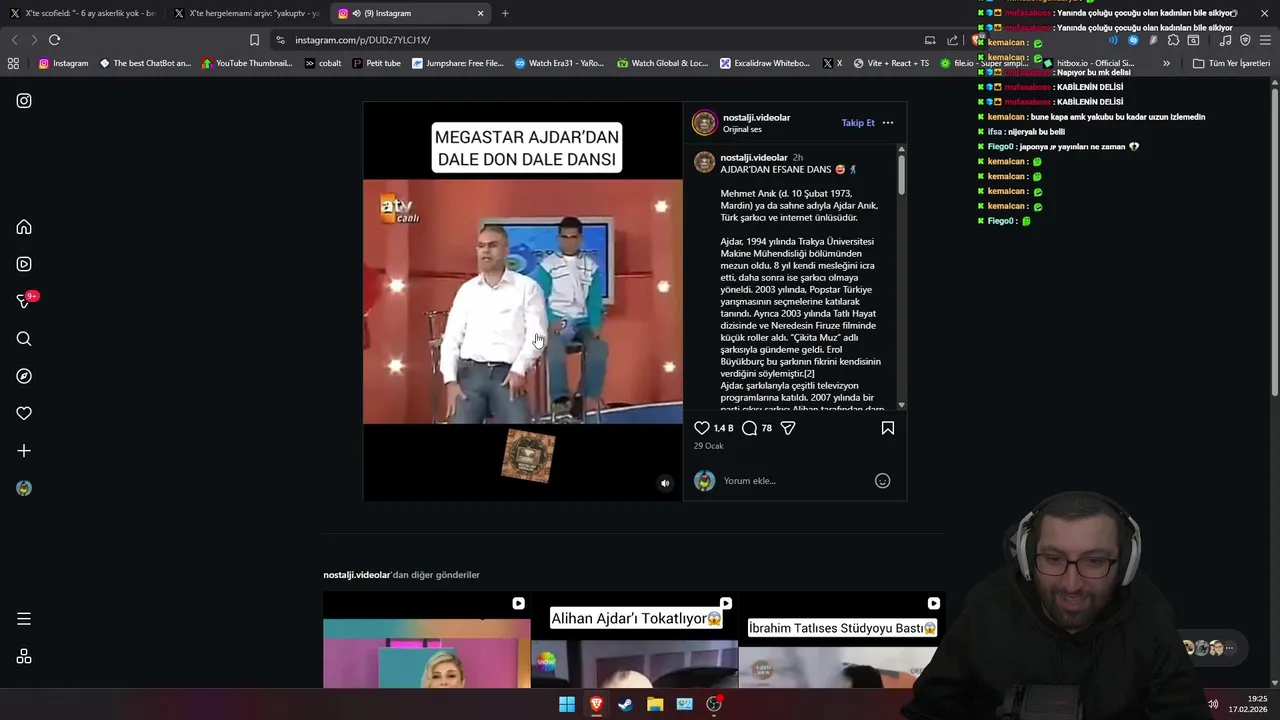Open Jumpshare bookmark
The height and width of the screenshot is (720, 1280).
pos(457,63)
